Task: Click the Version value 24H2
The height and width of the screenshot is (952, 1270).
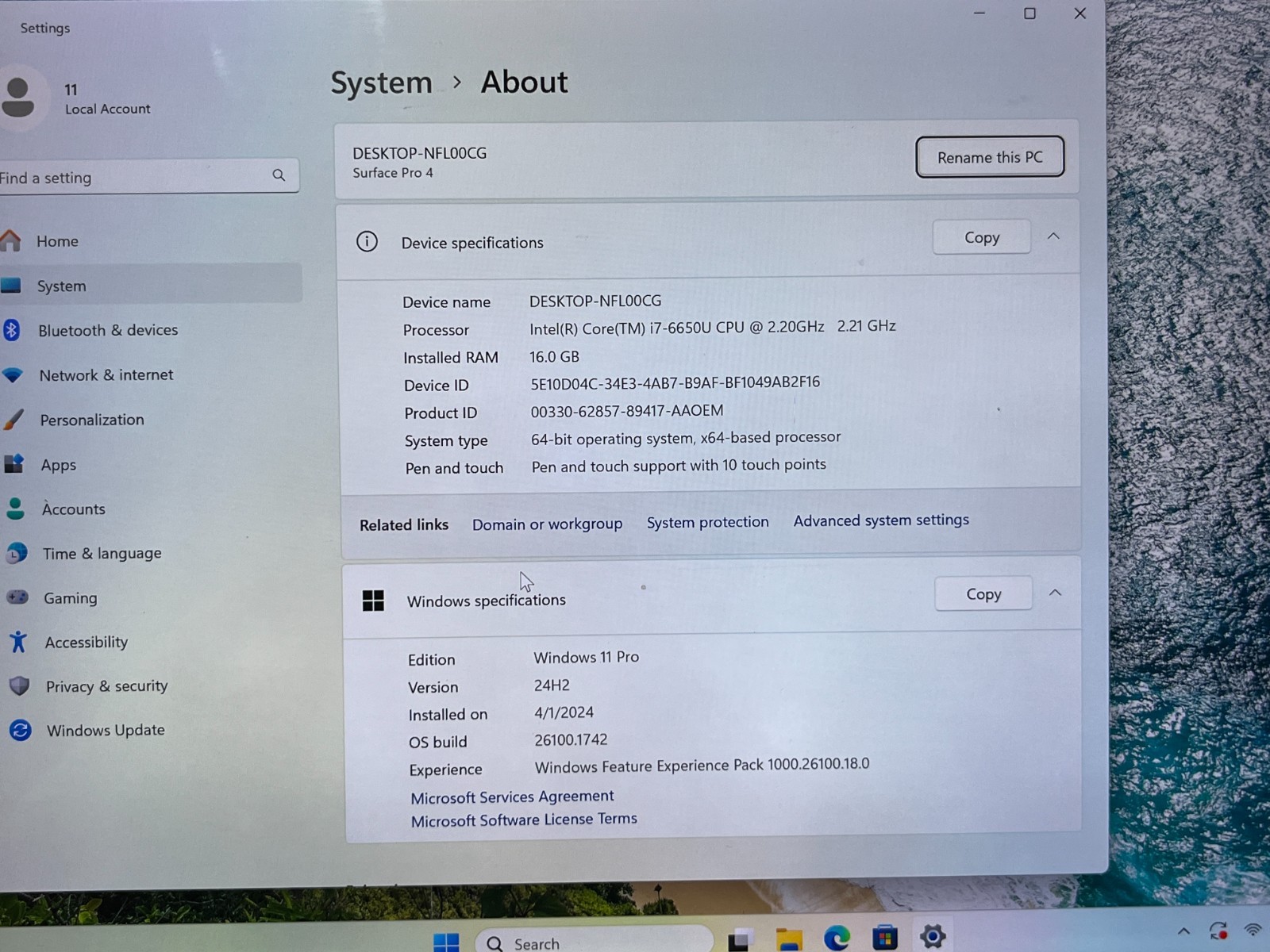Action: coord(552,685)
